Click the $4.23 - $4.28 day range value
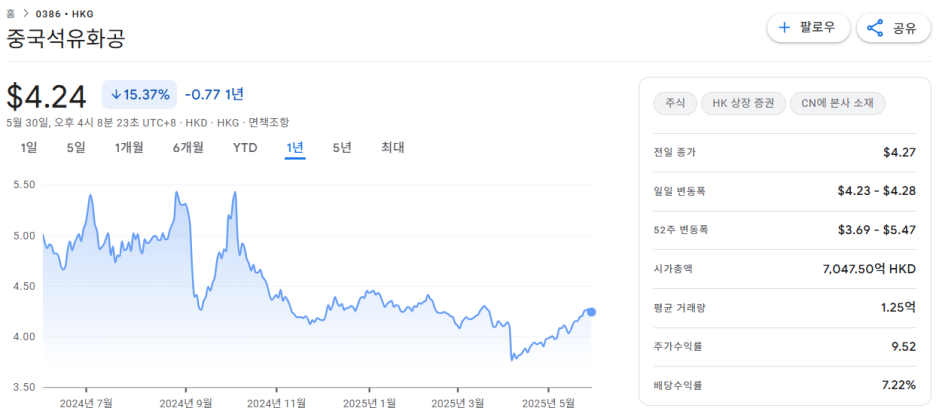 pos(877,191)
